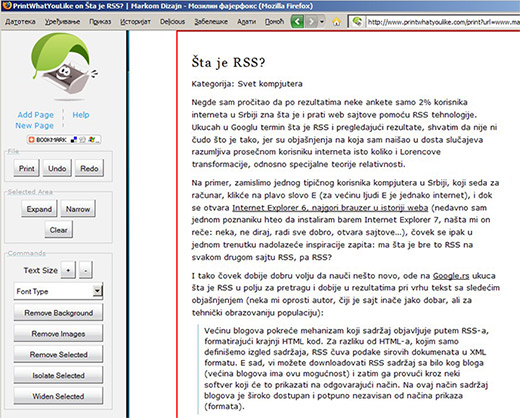Open the Delicious menu
This screenshot has height=418, width=520.
click(x=172, y=22)
